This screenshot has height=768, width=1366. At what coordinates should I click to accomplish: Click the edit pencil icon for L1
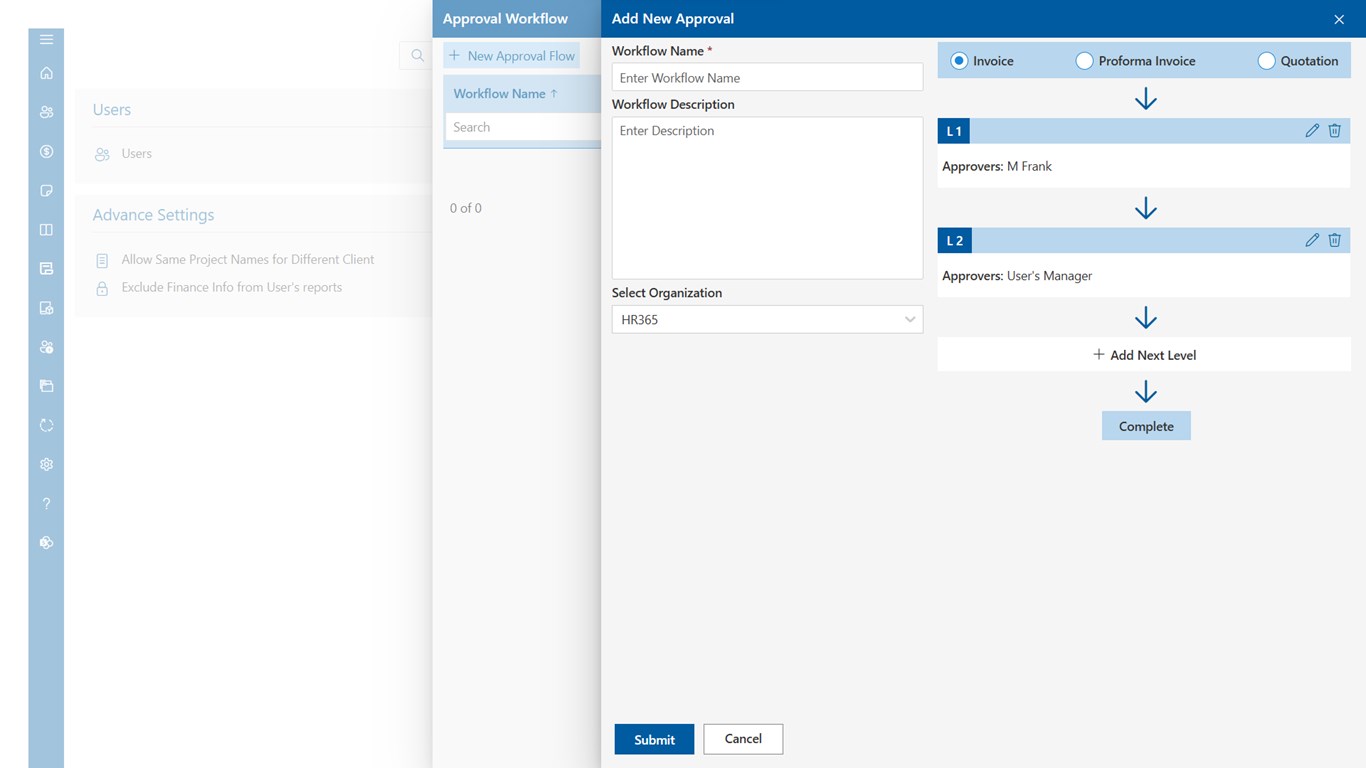point(1312,131)
